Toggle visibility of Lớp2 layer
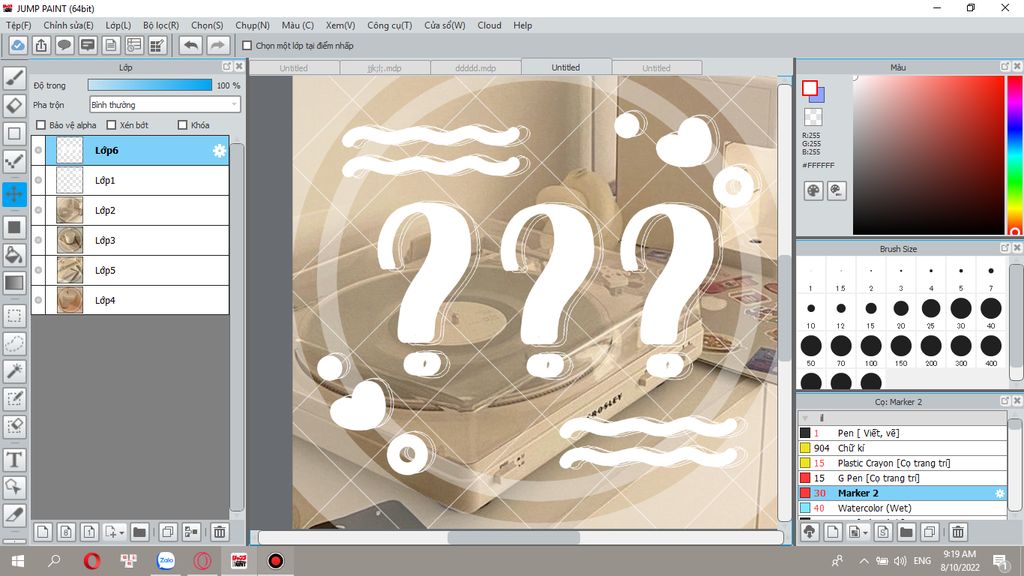The image size is (1024, 576). click(39, 210)
